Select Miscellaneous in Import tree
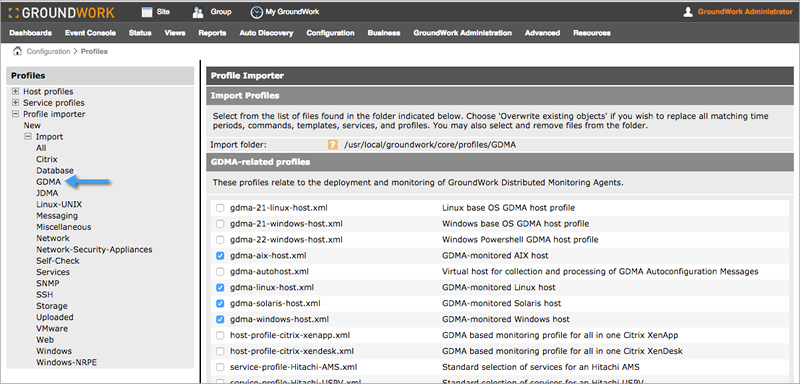 [64, 227]
